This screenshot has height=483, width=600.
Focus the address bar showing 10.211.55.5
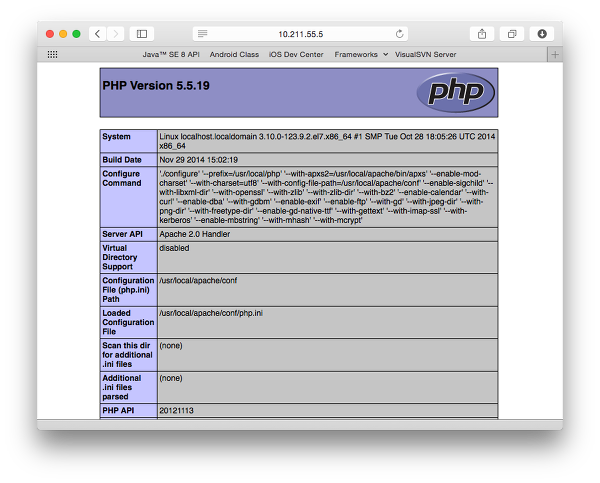coord(300,34)
